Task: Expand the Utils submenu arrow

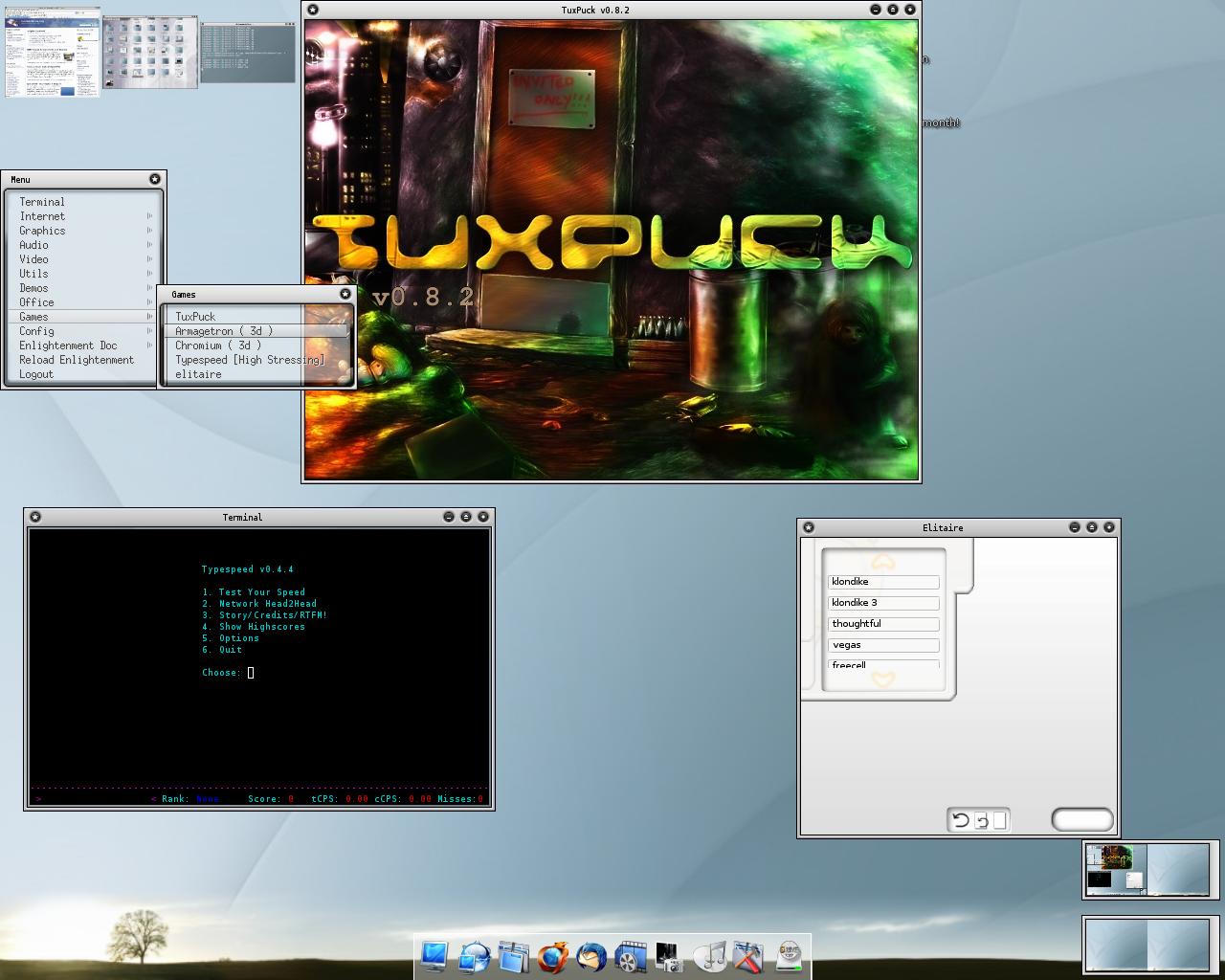Action: [150, 274]
